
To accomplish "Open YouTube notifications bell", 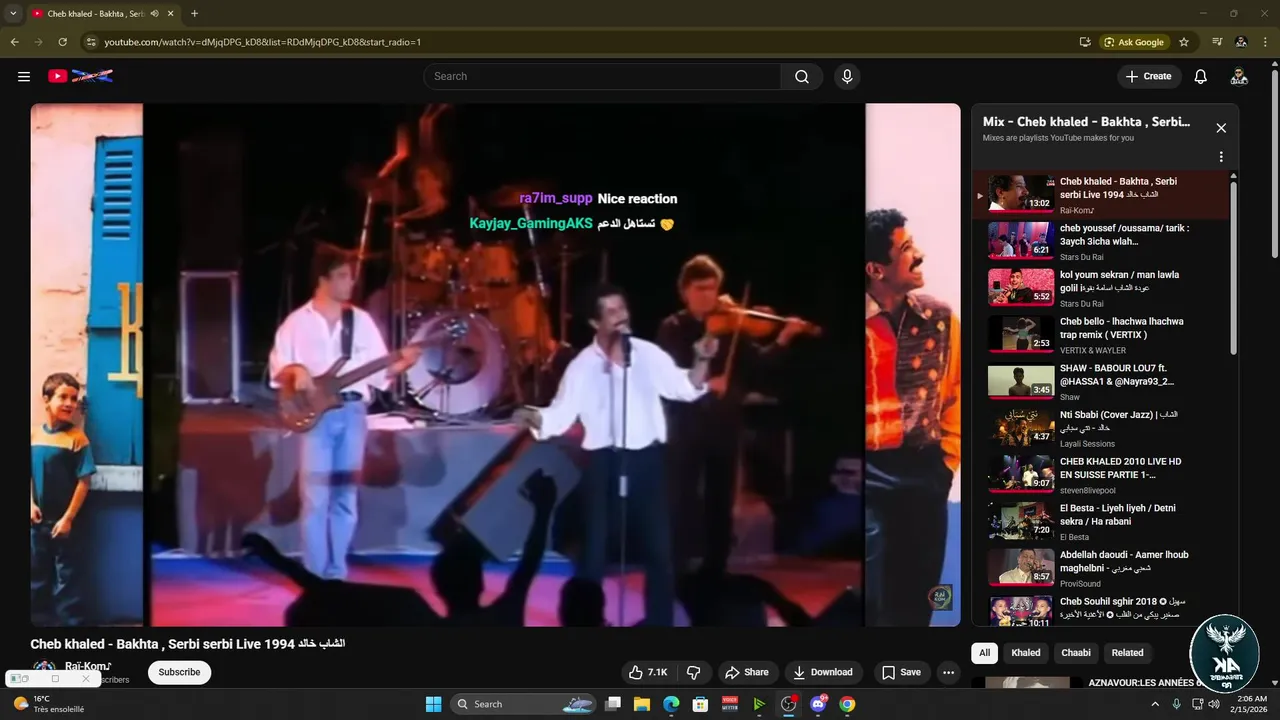I will point(1201,76).
